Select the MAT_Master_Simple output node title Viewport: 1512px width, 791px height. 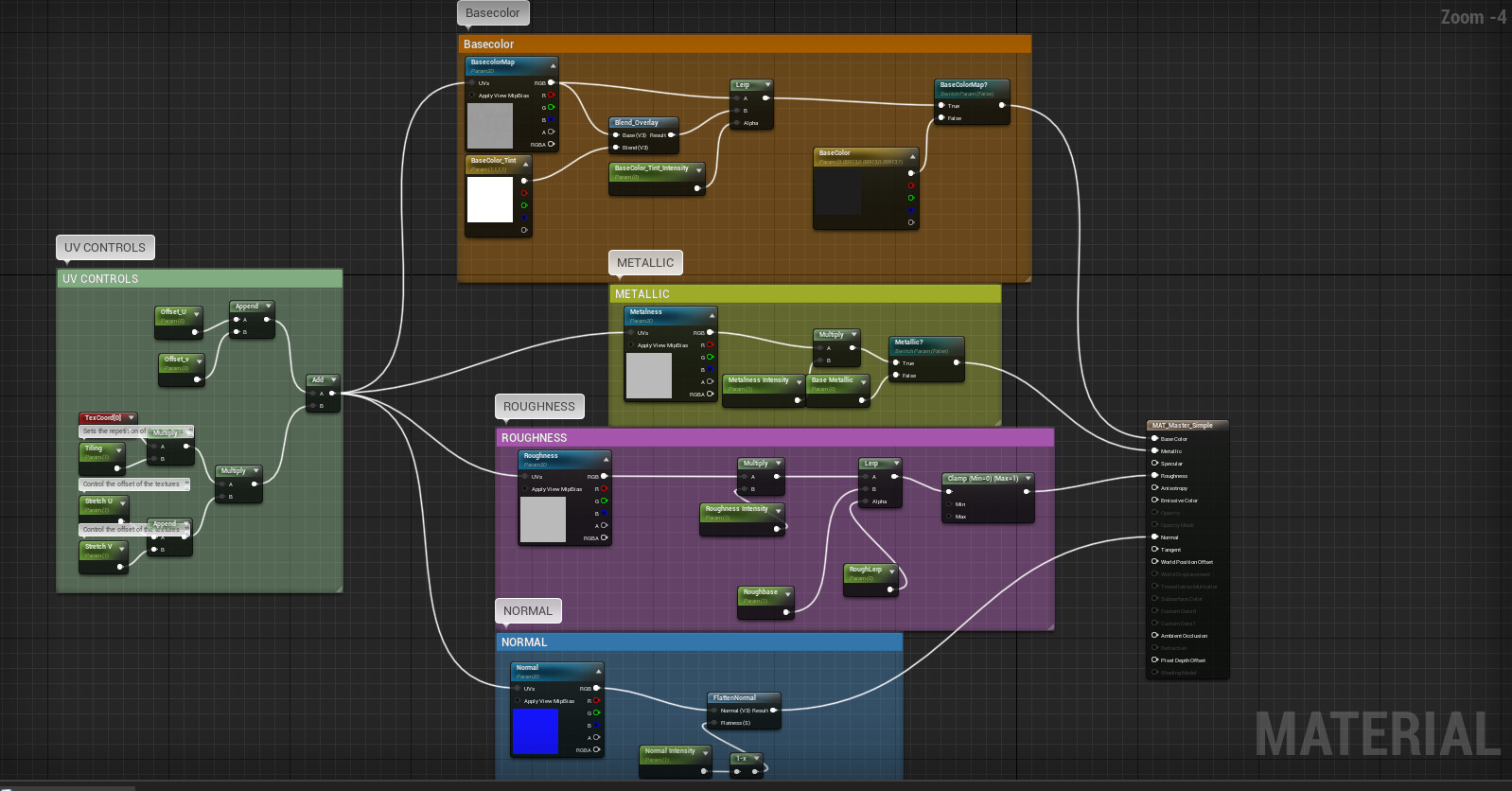[x=1183, y=426]
